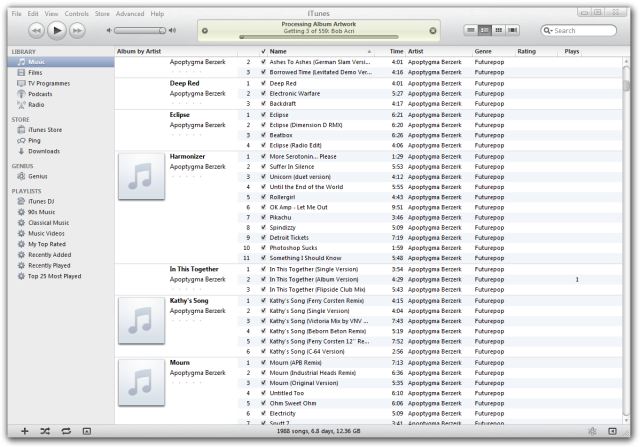Show the iTunes sidebar button at bottom right
Viewport: 640px width, 447px height.
coord(612,431)
